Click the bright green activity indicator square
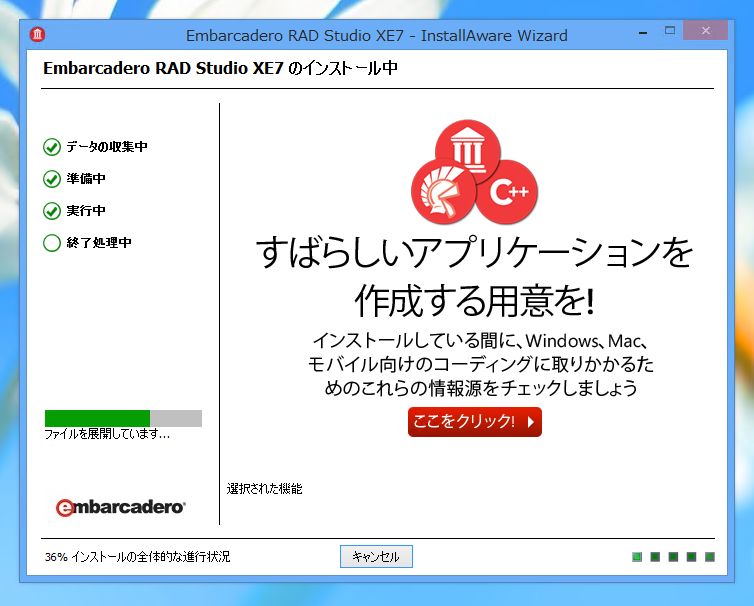The height and width of the screenshot is (606, 754). 637,557
